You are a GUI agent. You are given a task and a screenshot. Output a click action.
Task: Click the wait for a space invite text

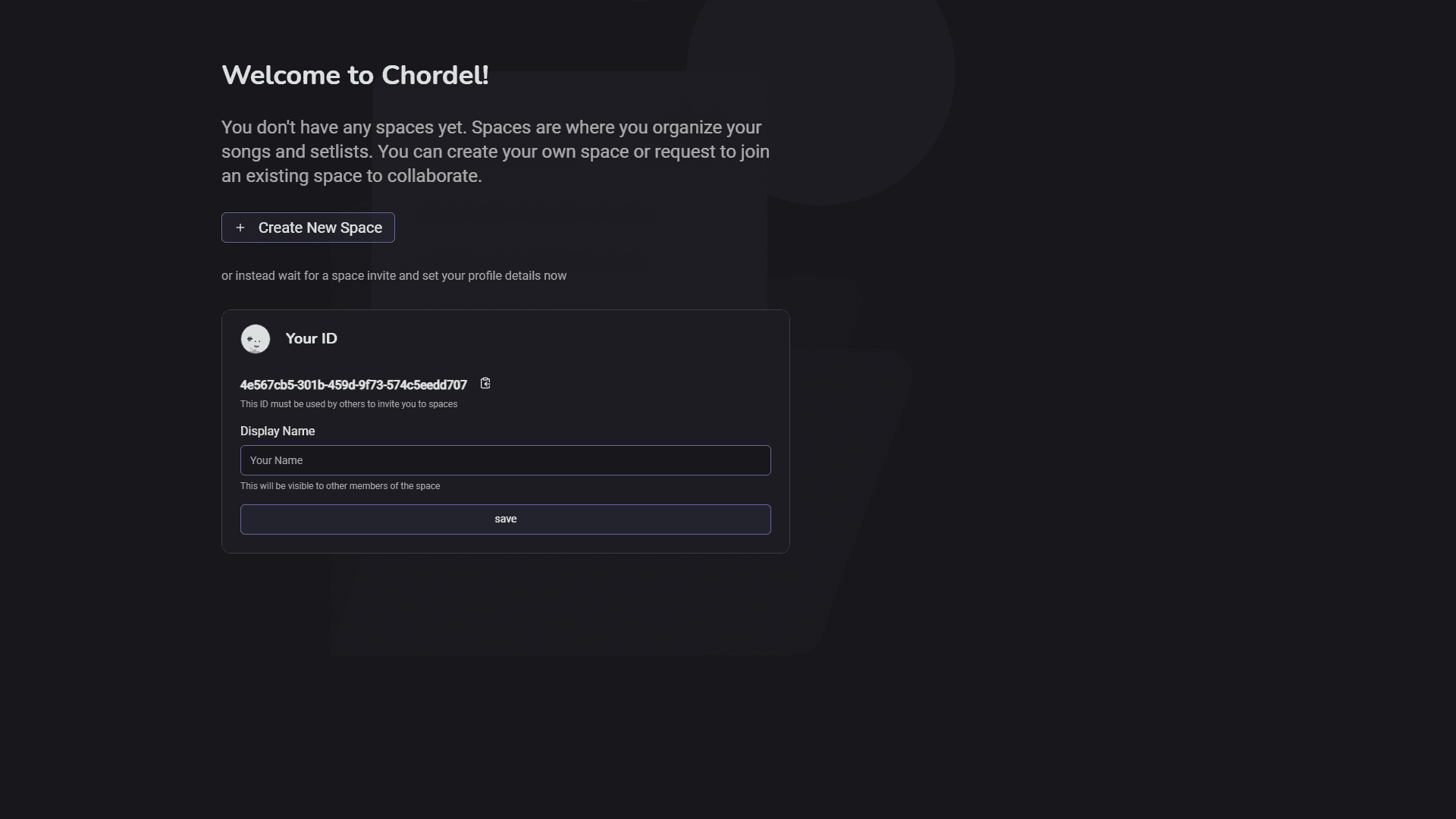coord(394,276)
